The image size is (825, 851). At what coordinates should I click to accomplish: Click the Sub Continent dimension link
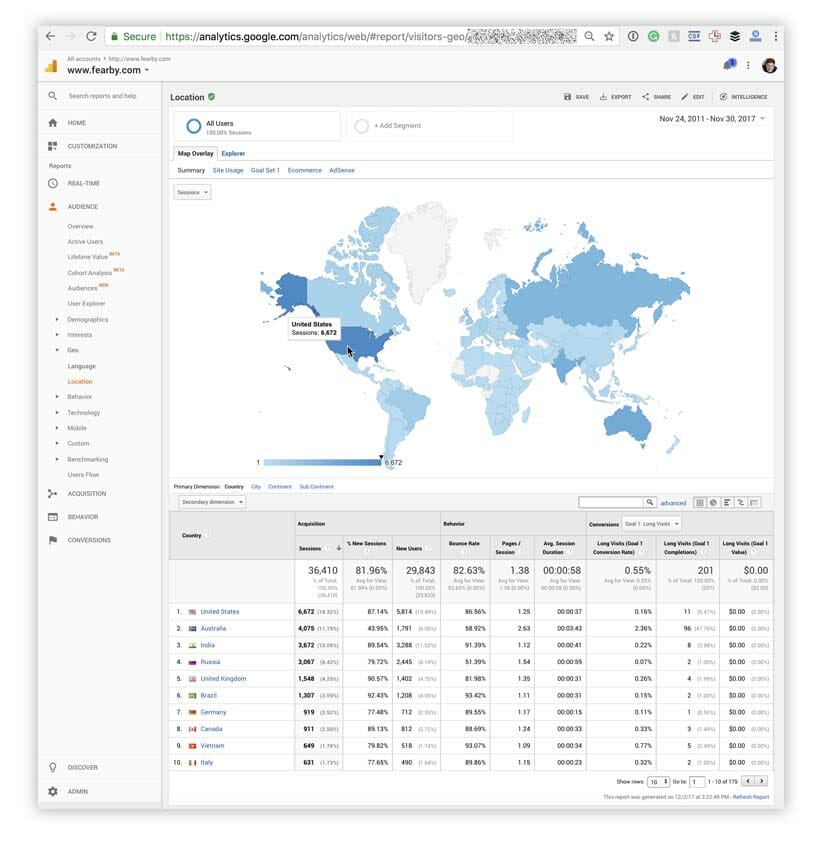click(316, 487)
